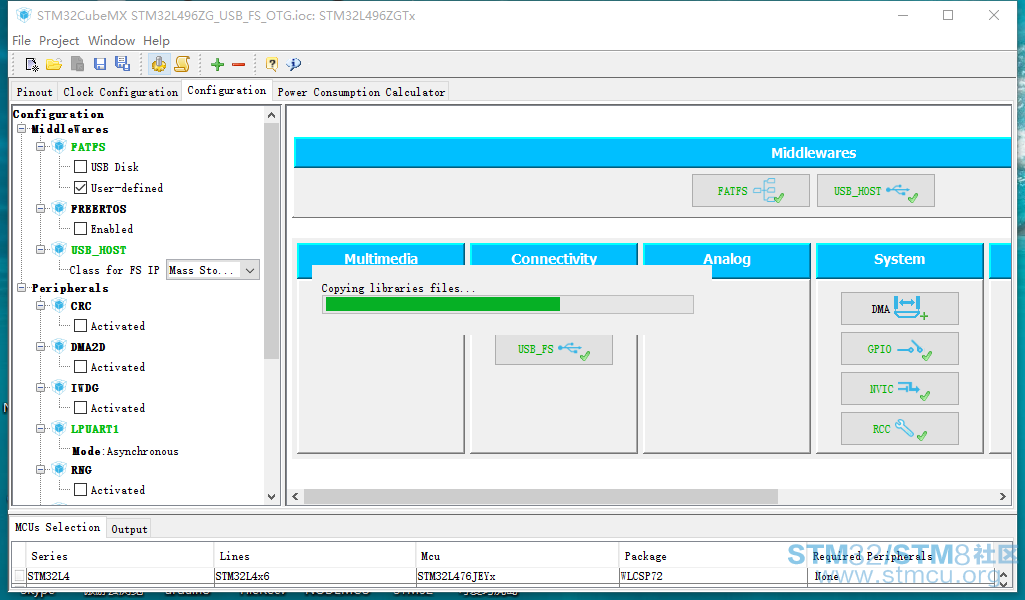The height and width of the screenshot is (600, 1025).
Task: Open the File menu
Action: pos(21,41)
